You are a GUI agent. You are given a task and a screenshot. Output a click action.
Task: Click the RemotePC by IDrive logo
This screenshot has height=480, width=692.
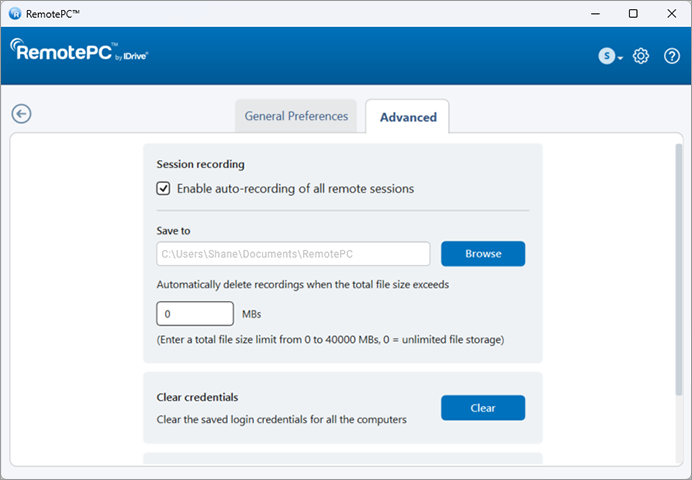click(x=80, y=52)
